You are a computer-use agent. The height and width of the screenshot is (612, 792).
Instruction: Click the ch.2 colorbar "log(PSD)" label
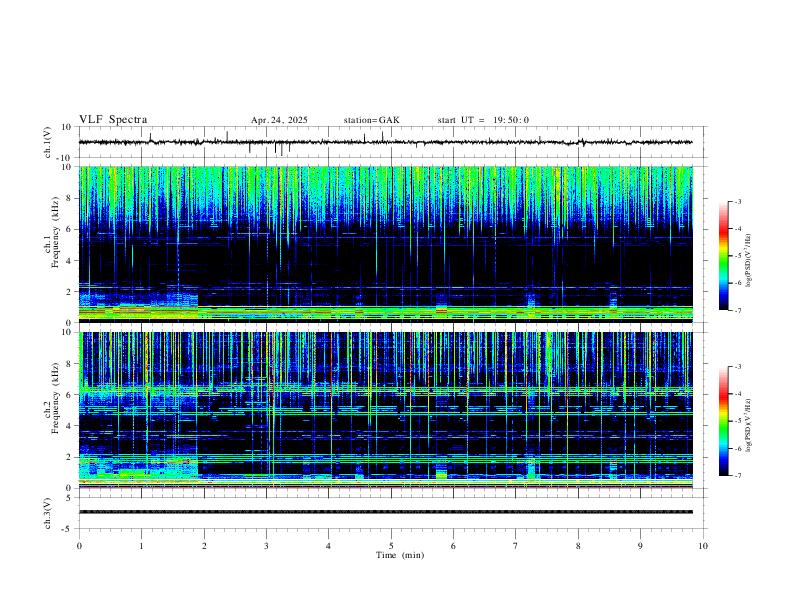(749, 426)
